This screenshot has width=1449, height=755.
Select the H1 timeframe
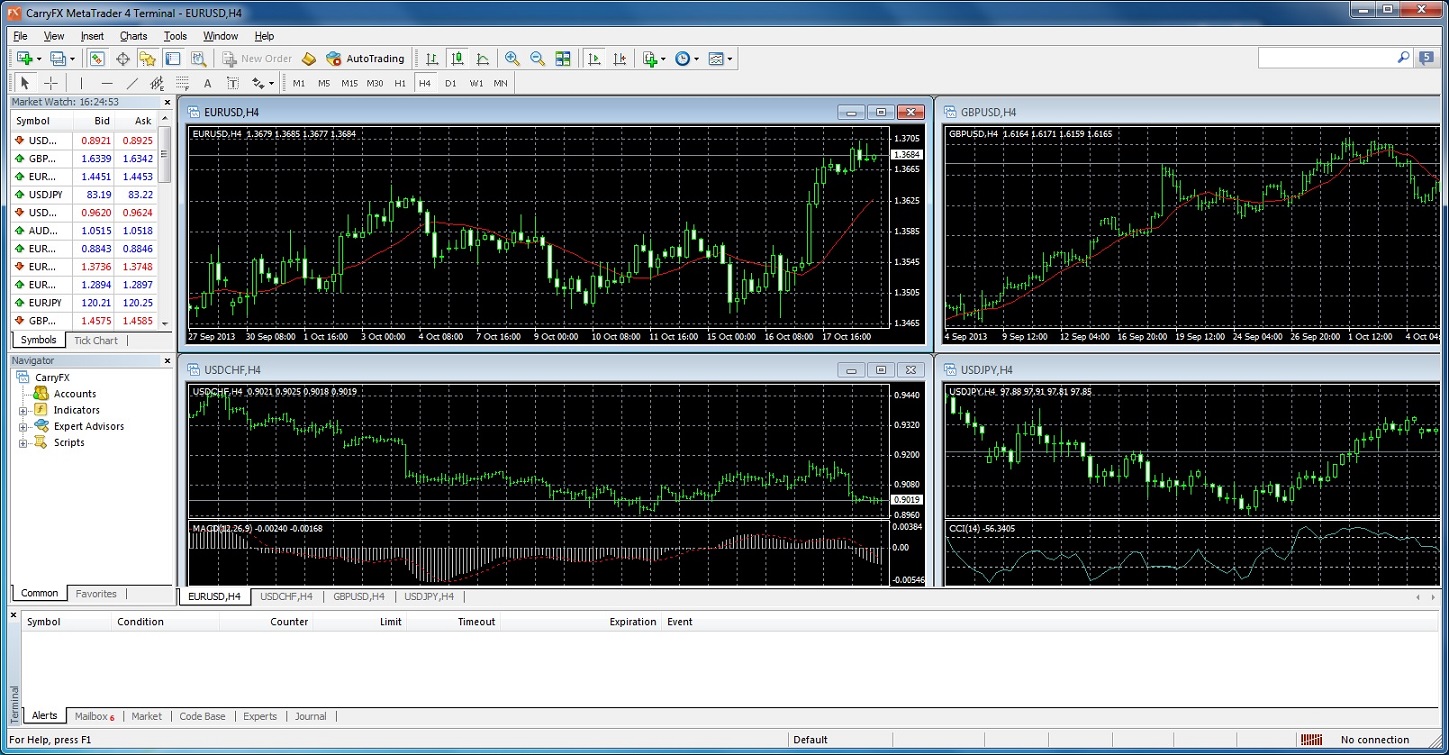[x=400, y=83]
